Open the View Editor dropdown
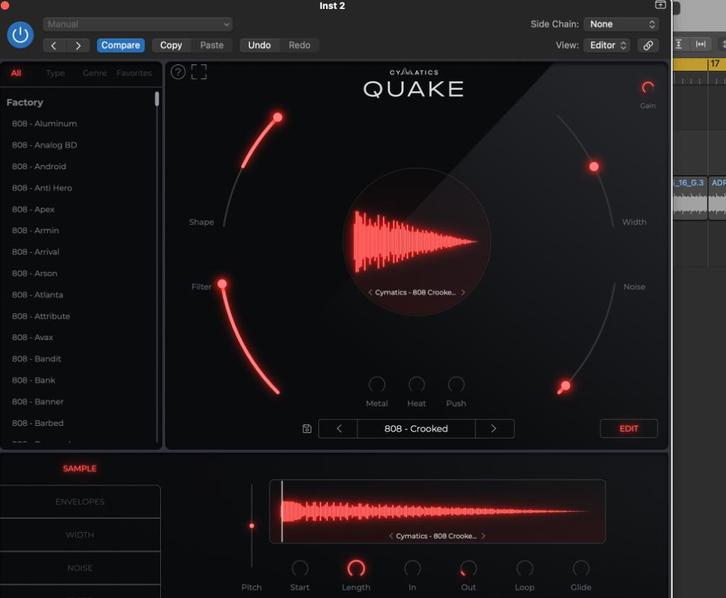 607,45
